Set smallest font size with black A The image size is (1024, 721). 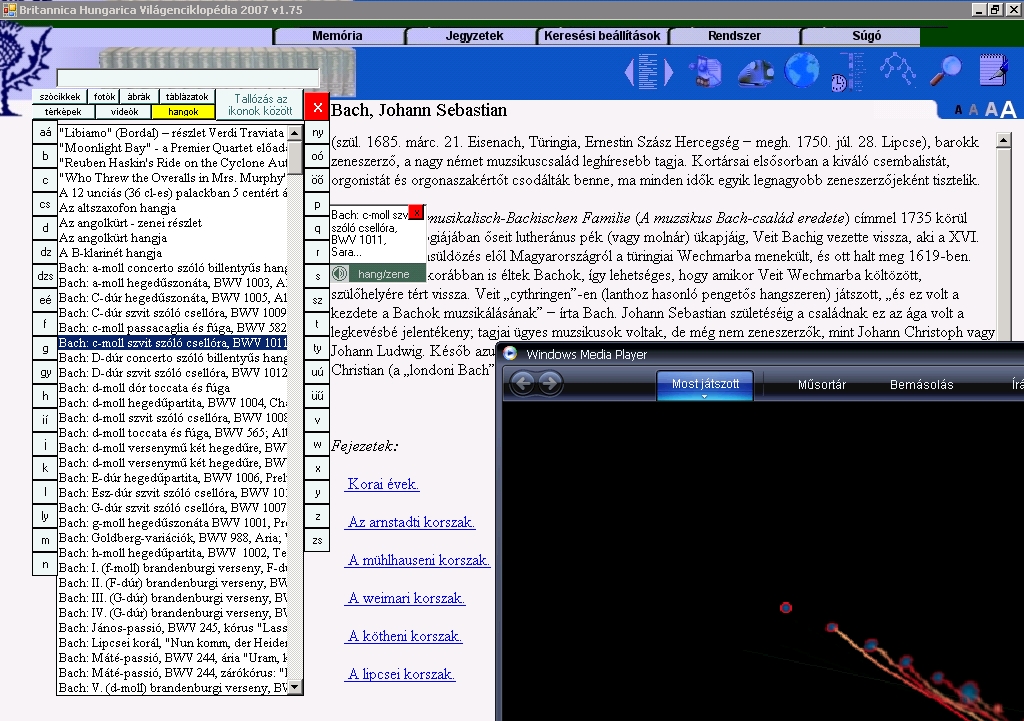tap(958, 110)
